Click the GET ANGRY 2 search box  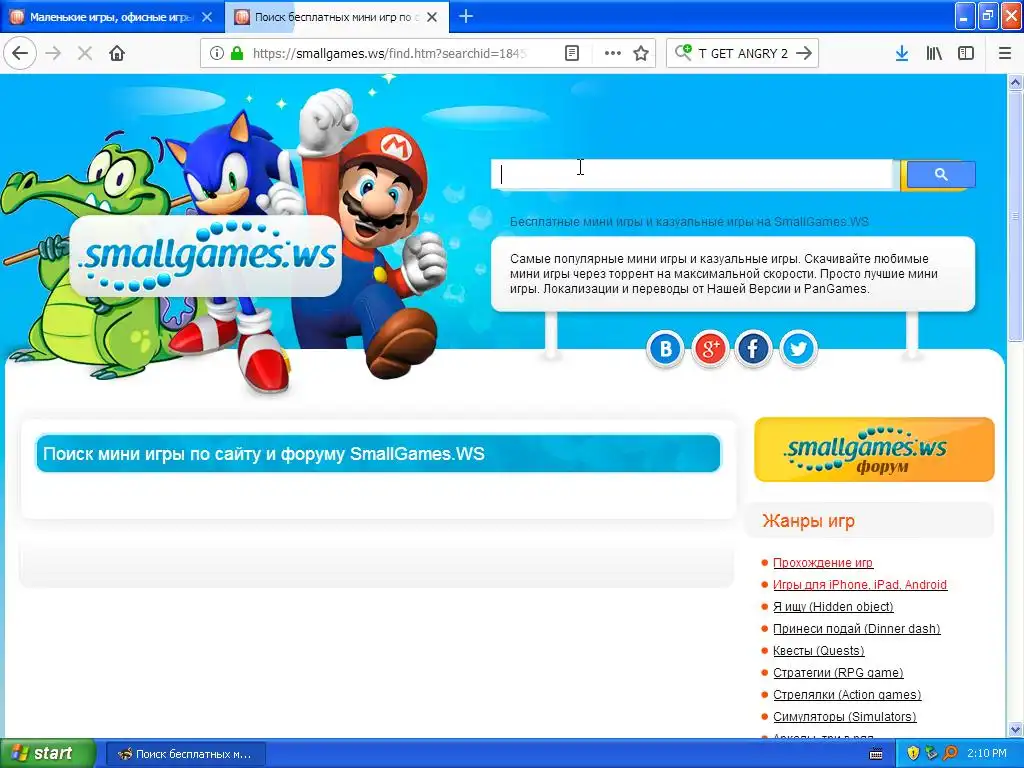(743, 53)
